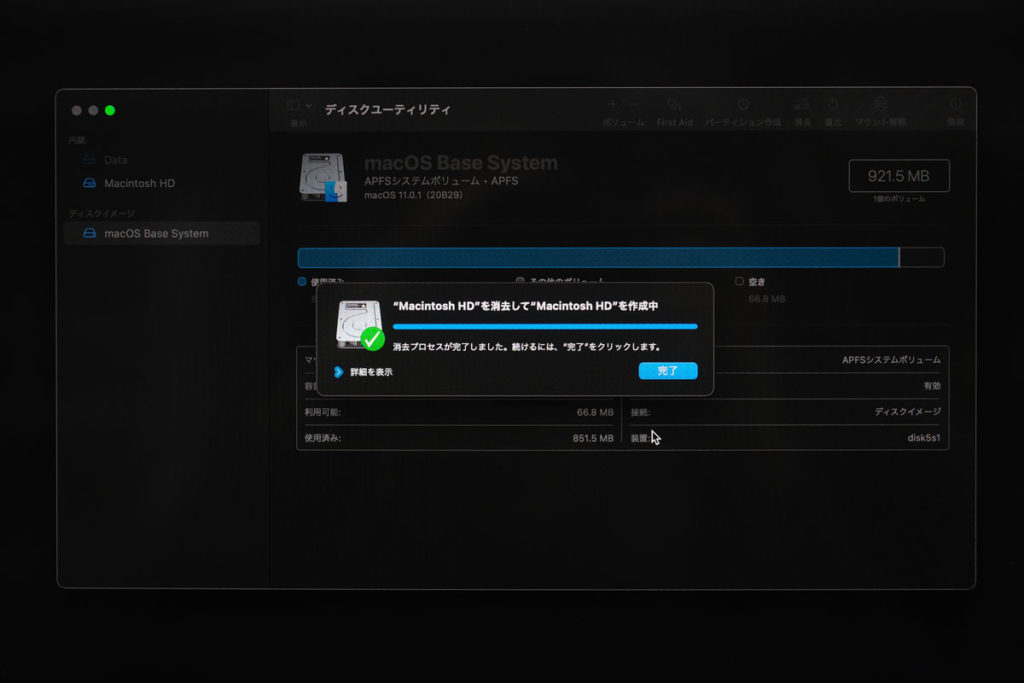Click the green zoom window button
Image resolution: width=1024 pixels, height=683 pixels.
(x=110, y=110)
